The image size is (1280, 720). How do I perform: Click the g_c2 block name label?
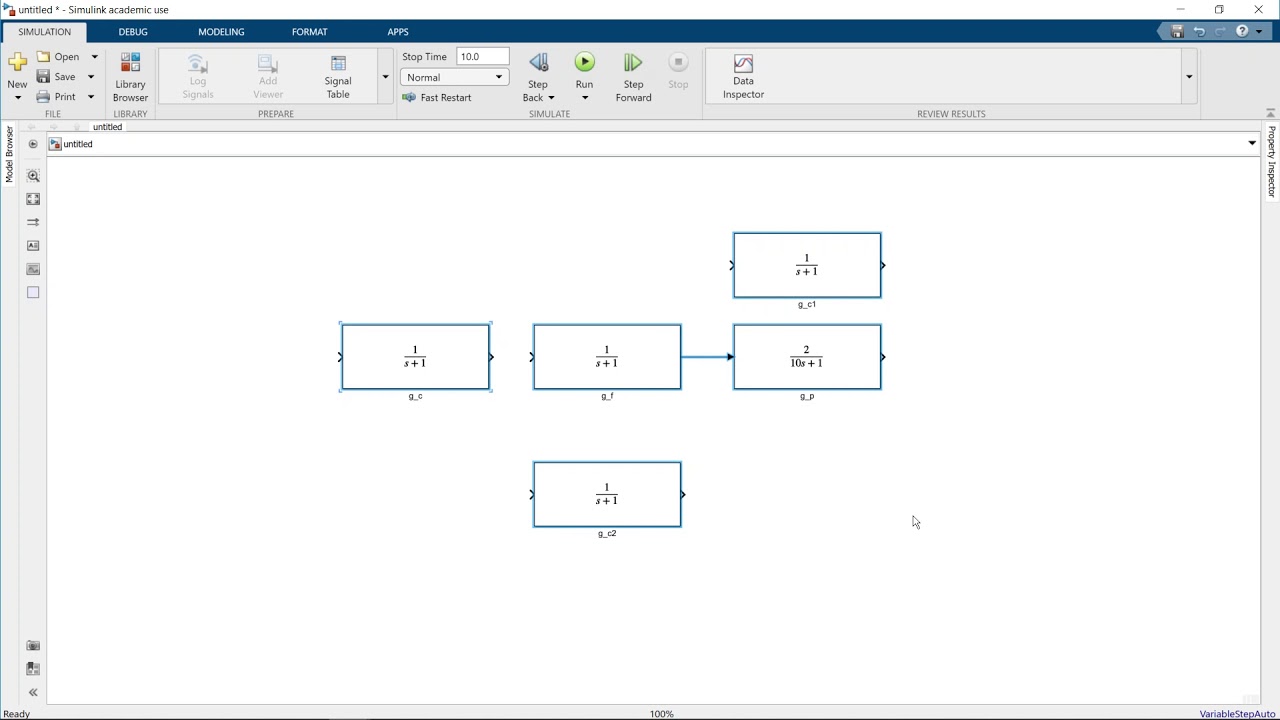coord(607,534)
